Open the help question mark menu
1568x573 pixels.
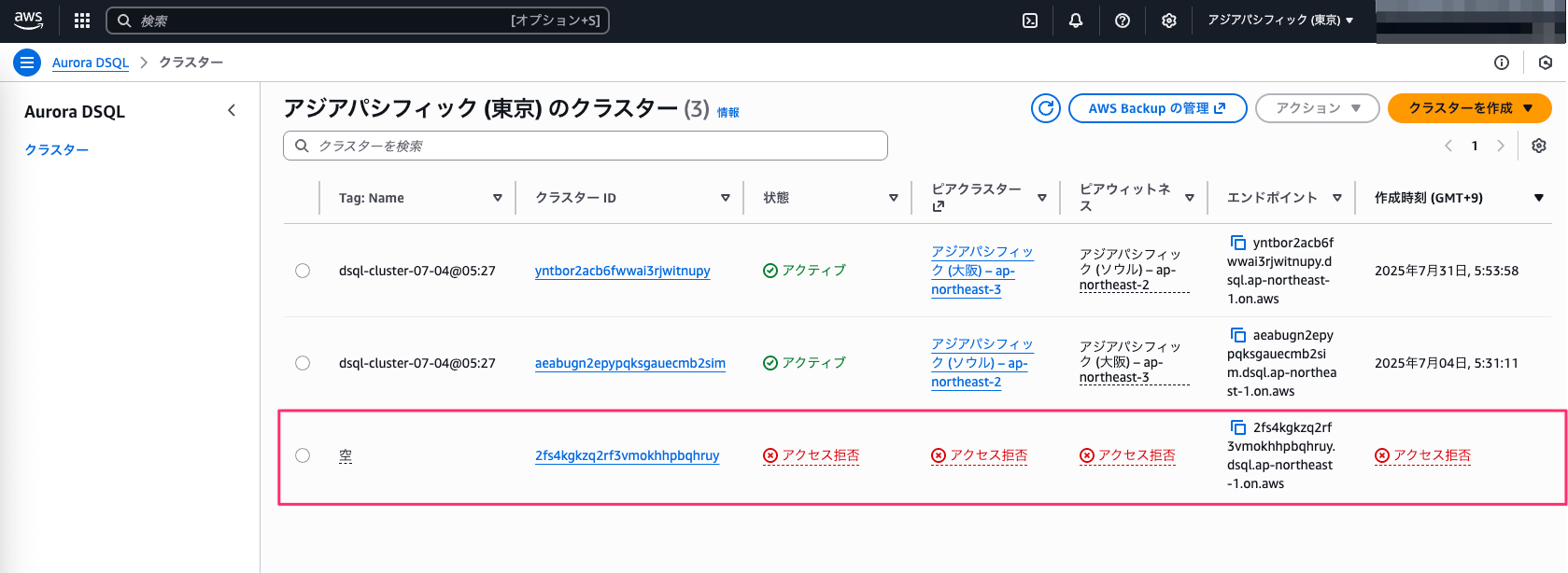(1123, 21)
